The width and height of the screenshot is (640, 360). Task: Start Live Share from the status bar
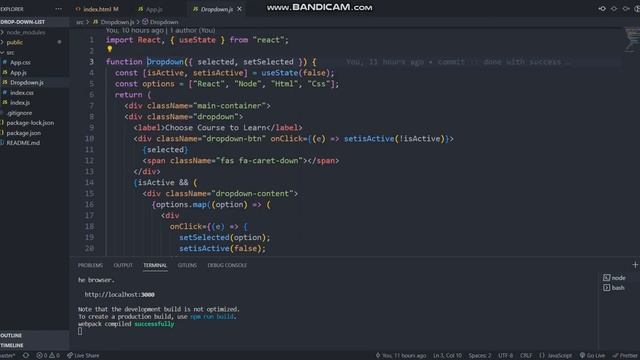pos(83,356)
